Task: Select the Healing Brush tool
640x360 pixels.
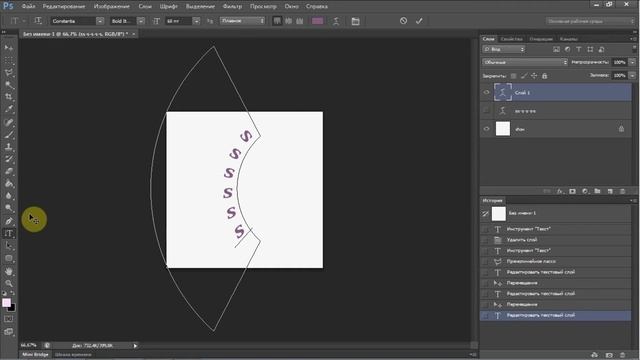Action: (x=9, y=122)
